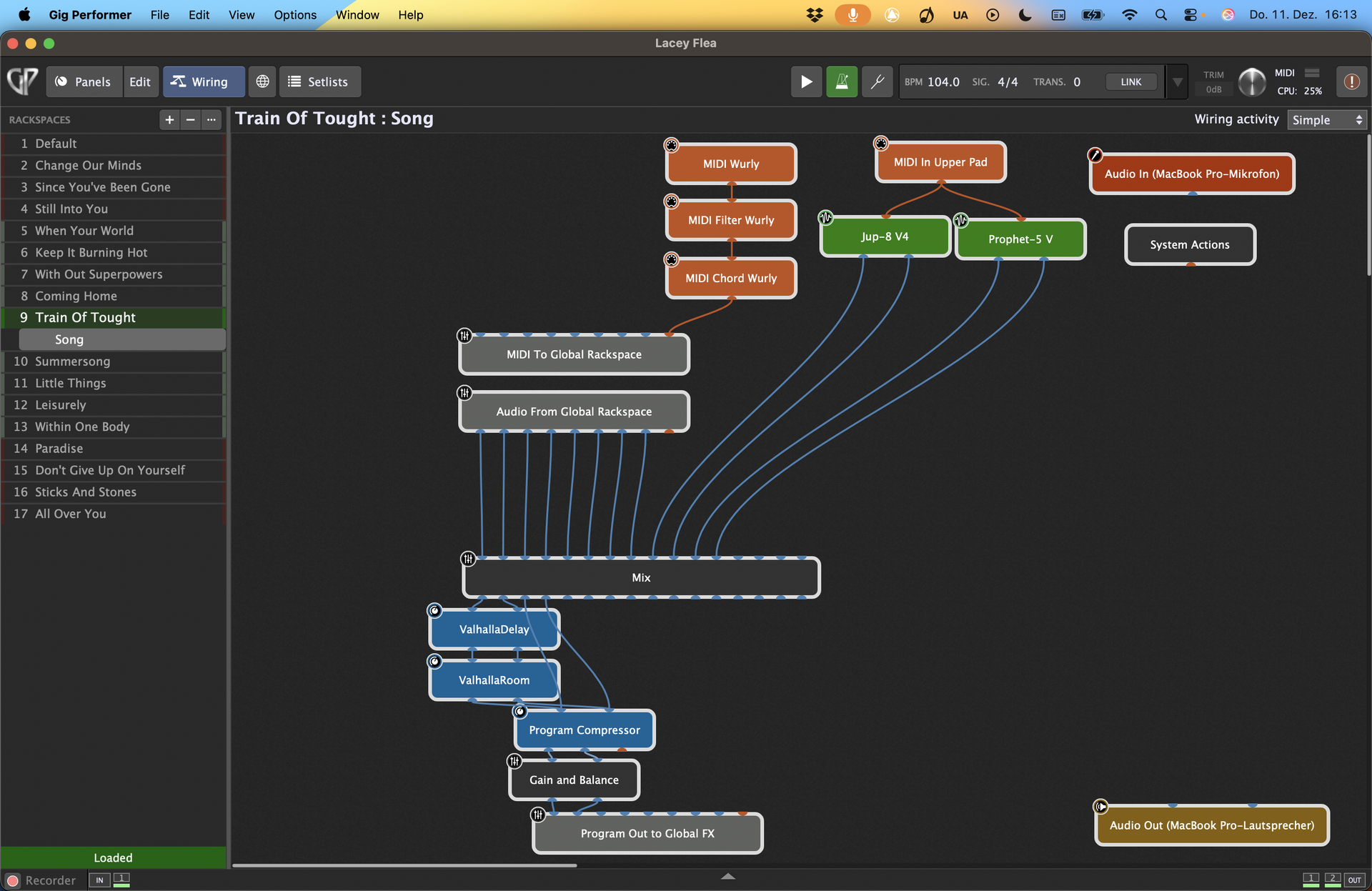1372x891 pixels.
Task: Click the play transport button
Action: [x=806, y=81]
